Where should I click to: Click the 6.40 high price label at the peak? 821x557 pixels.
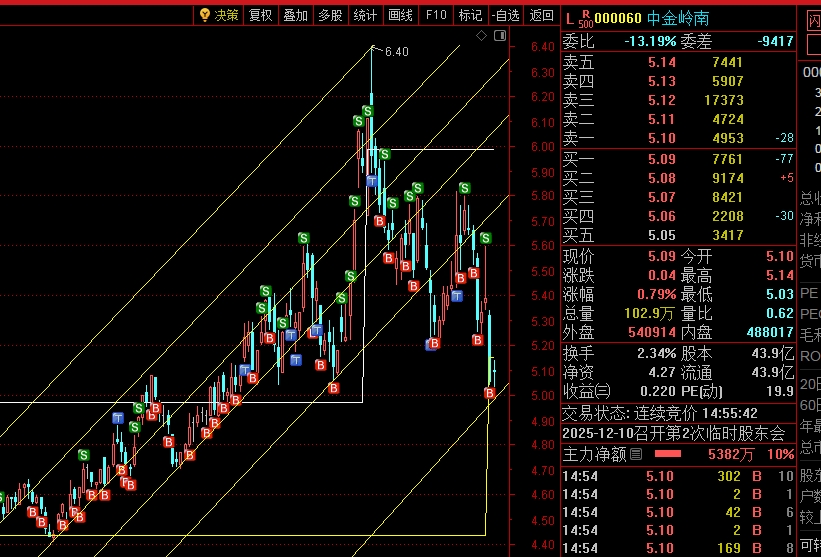397,52
